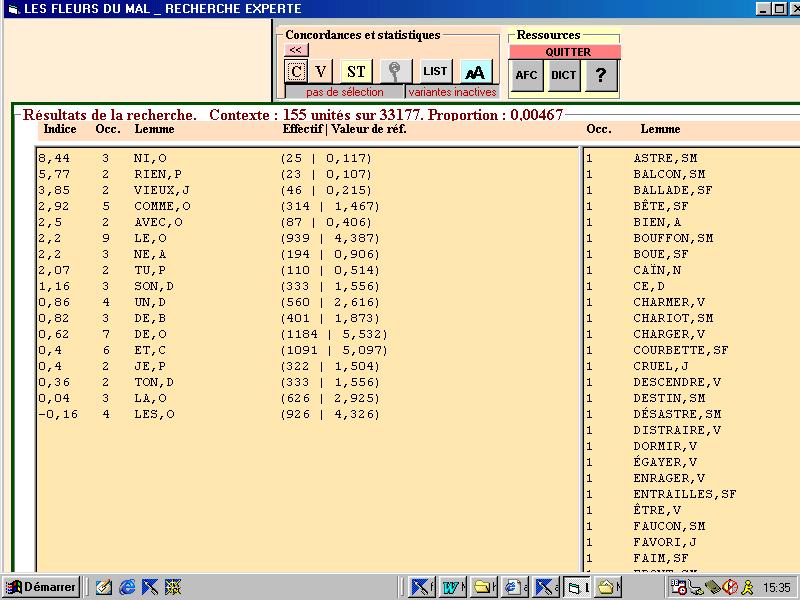This screenshot has width=800, height=600.
Task: Switch to the Internet Explorer page taskbar button
Action: pyautogui.click(x=514, y=587)
